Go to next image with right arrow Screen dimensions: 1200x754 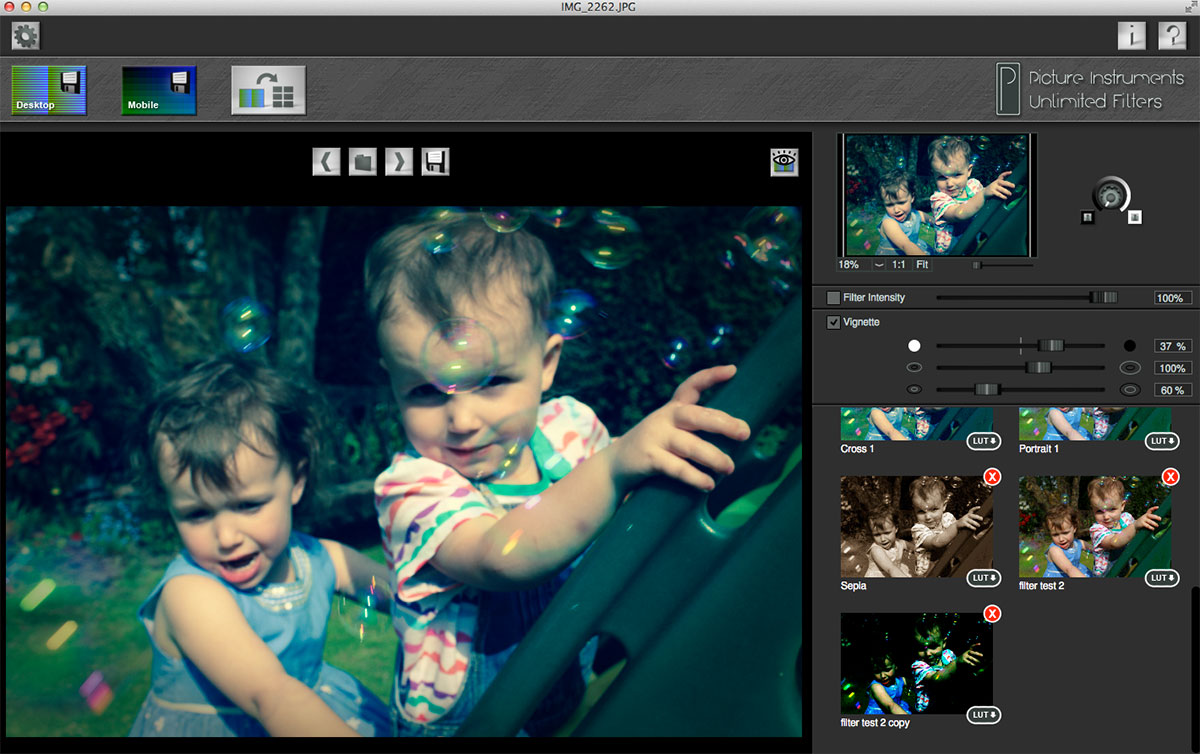[x=399, y=161]
